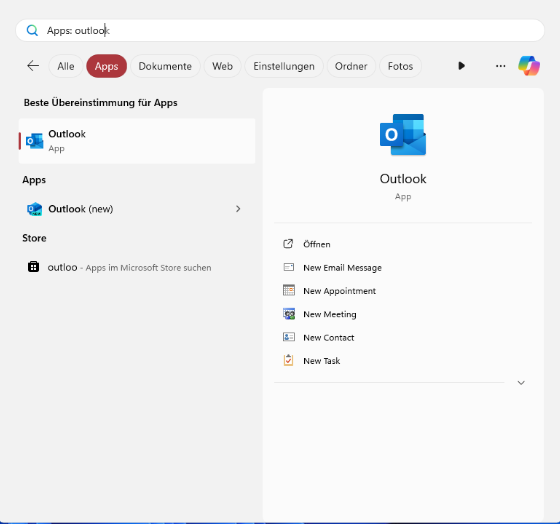Screen dimensions: 560x524
Task: Click the Outlook (new) app icon
Action: (34, 209)
